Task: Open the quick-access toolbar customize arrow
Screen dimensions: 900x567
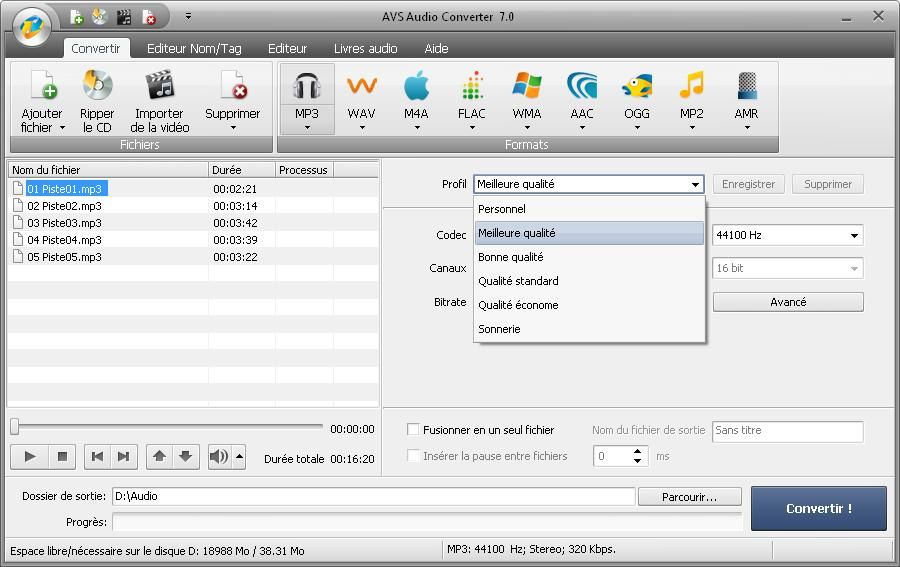Action: [188, 17]
